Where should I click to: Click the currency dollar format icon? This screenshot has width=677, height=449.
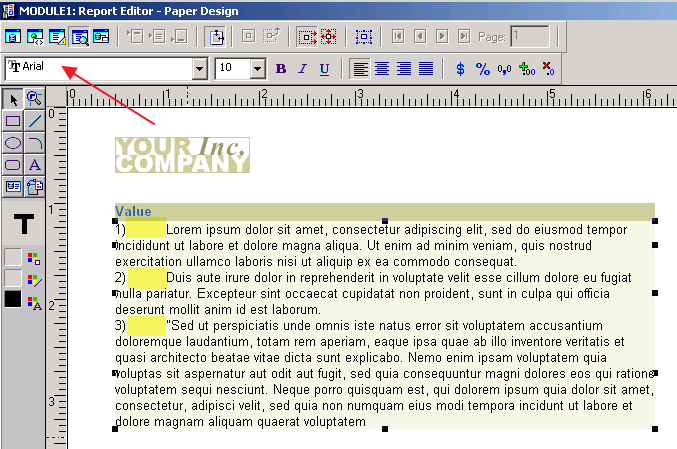coord(460,69)
